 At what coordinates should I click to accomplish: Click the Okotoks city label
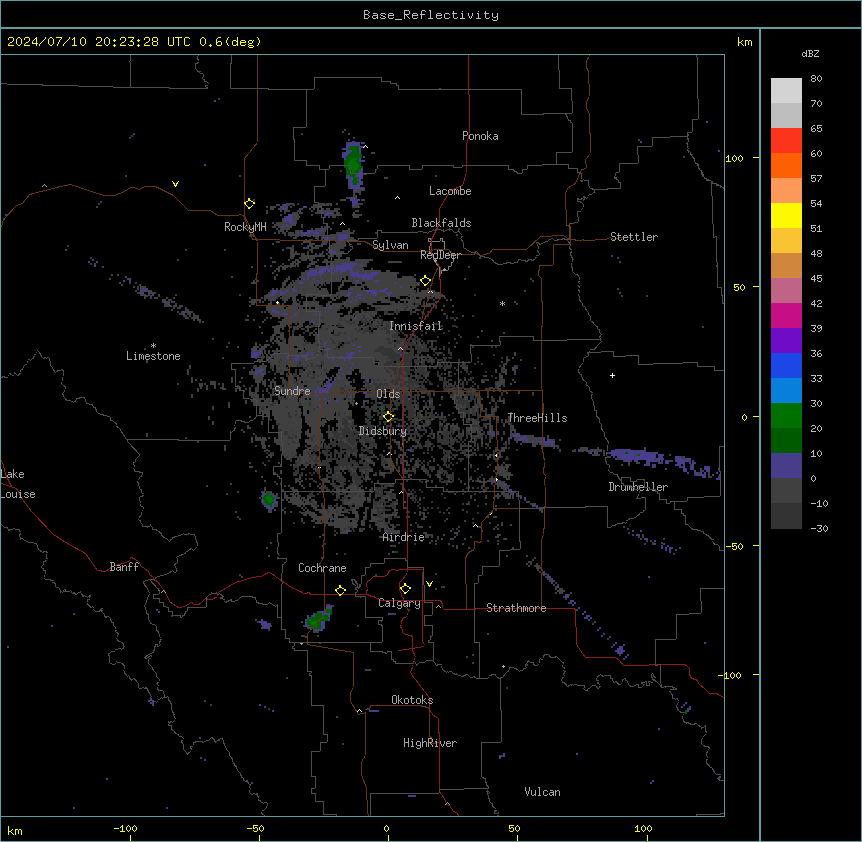click(x=412, y=700)
